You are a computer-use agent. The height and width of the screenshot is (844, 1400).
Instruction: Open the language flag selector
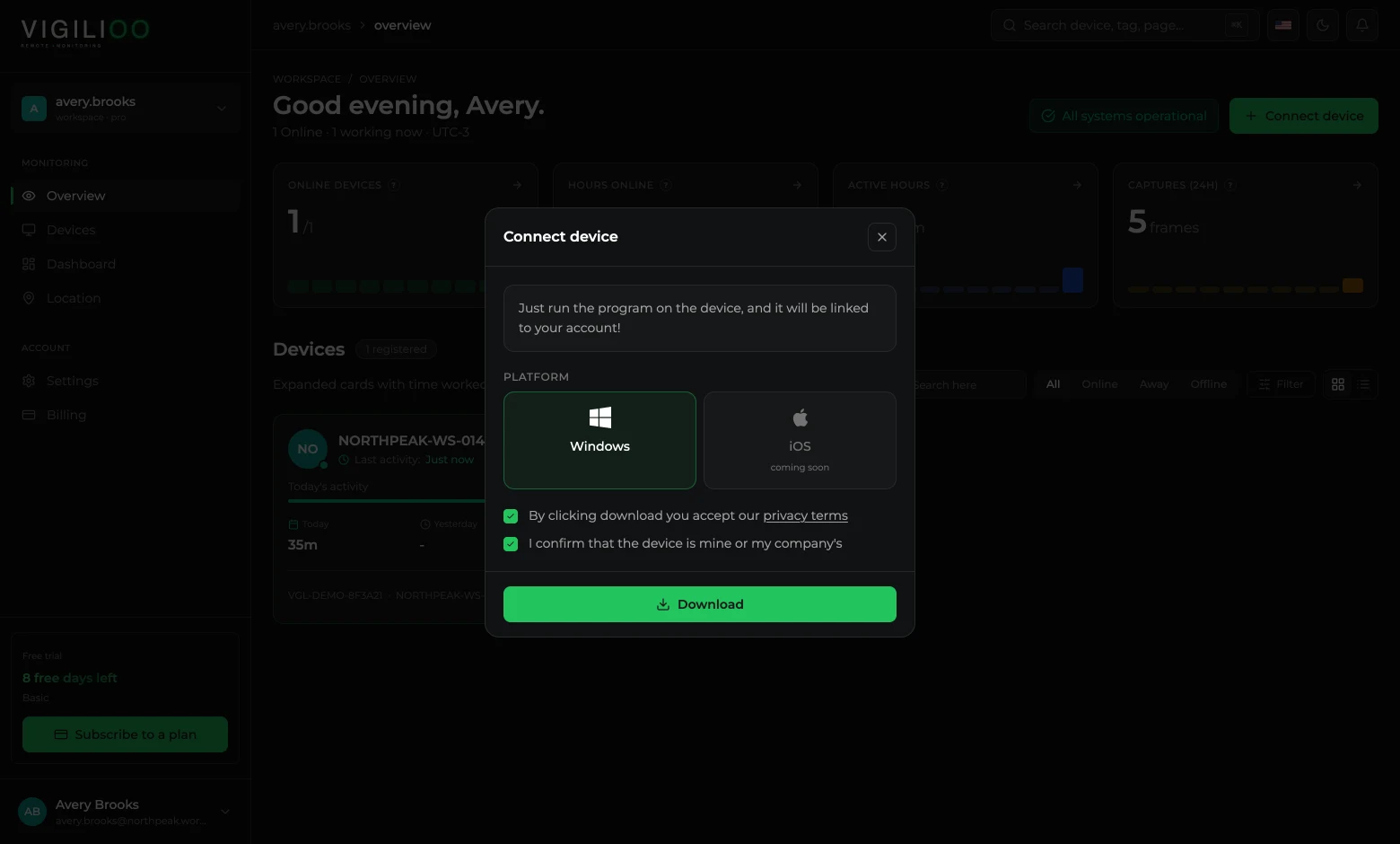pyautogui.click(x=1283, y=25)
